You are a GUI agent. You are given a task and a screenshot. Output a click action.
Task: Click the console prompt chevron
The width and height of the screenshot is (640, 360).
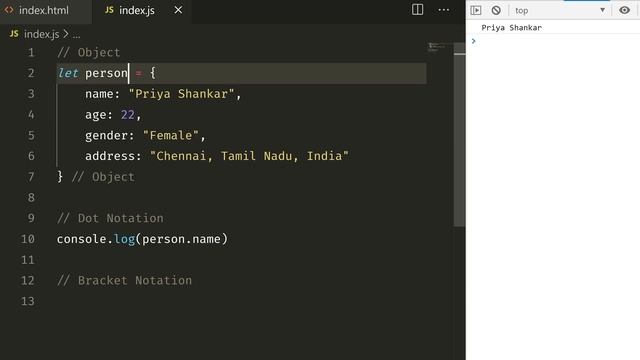[473, 41]
